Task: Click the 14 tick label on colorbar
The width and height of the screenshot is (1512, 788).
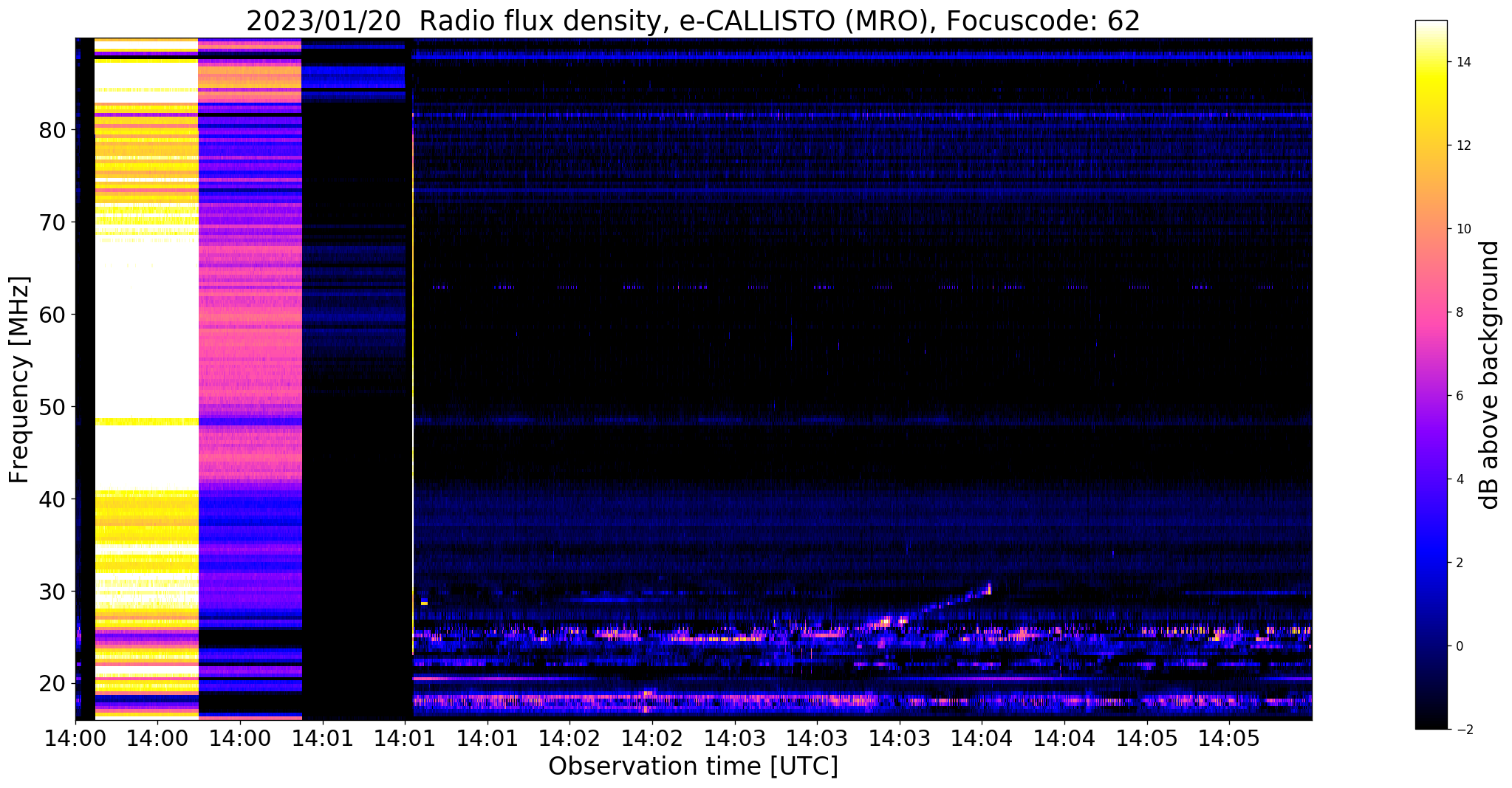Action: point(1463,62)
